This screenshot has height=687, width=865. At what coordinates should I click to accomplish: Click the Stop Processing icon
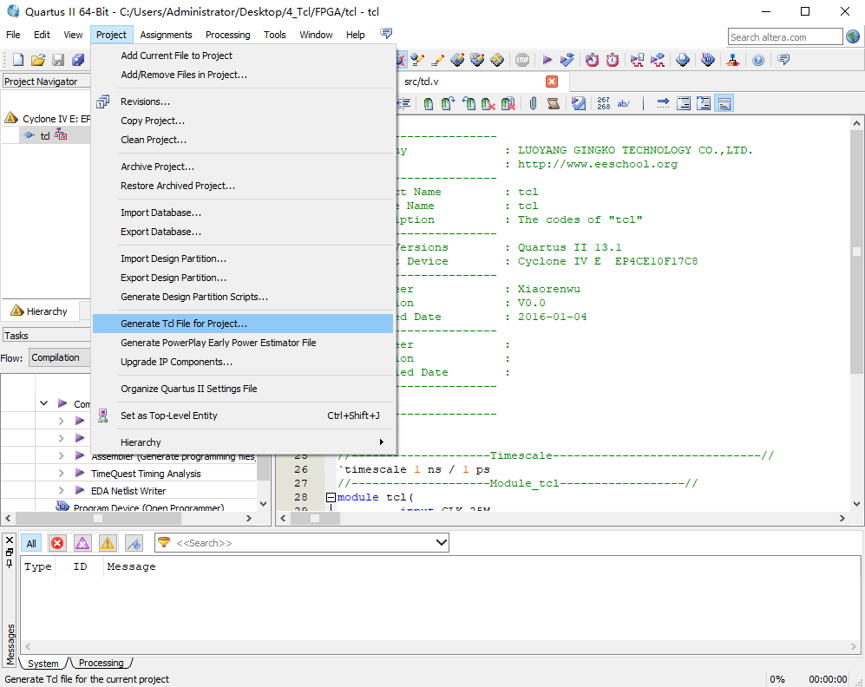522,60
